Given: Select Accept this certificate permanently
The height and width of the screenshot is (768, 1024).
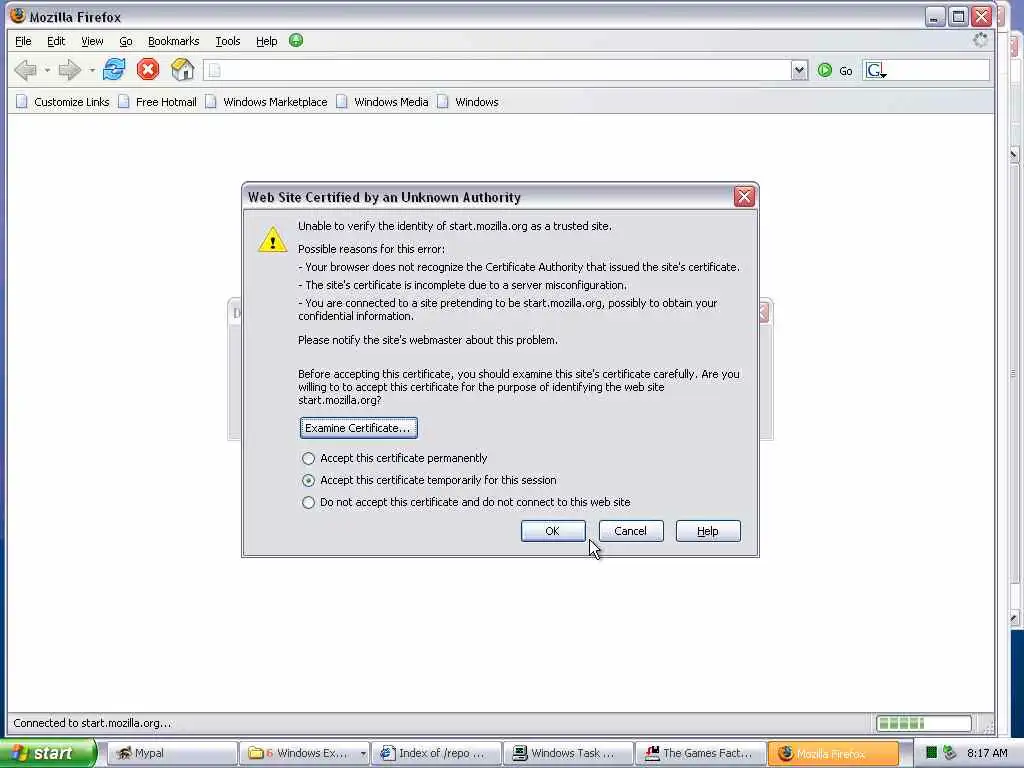Looking at the screenshot, I should pyautogui.click(x=308, y=458).
